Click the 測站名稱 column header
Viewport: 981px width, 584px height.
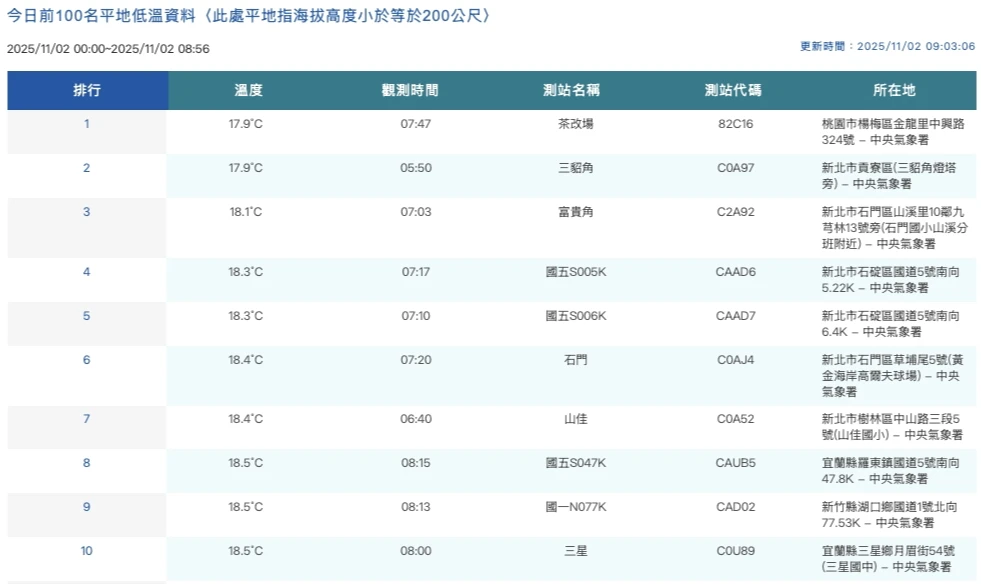(570, 89)
